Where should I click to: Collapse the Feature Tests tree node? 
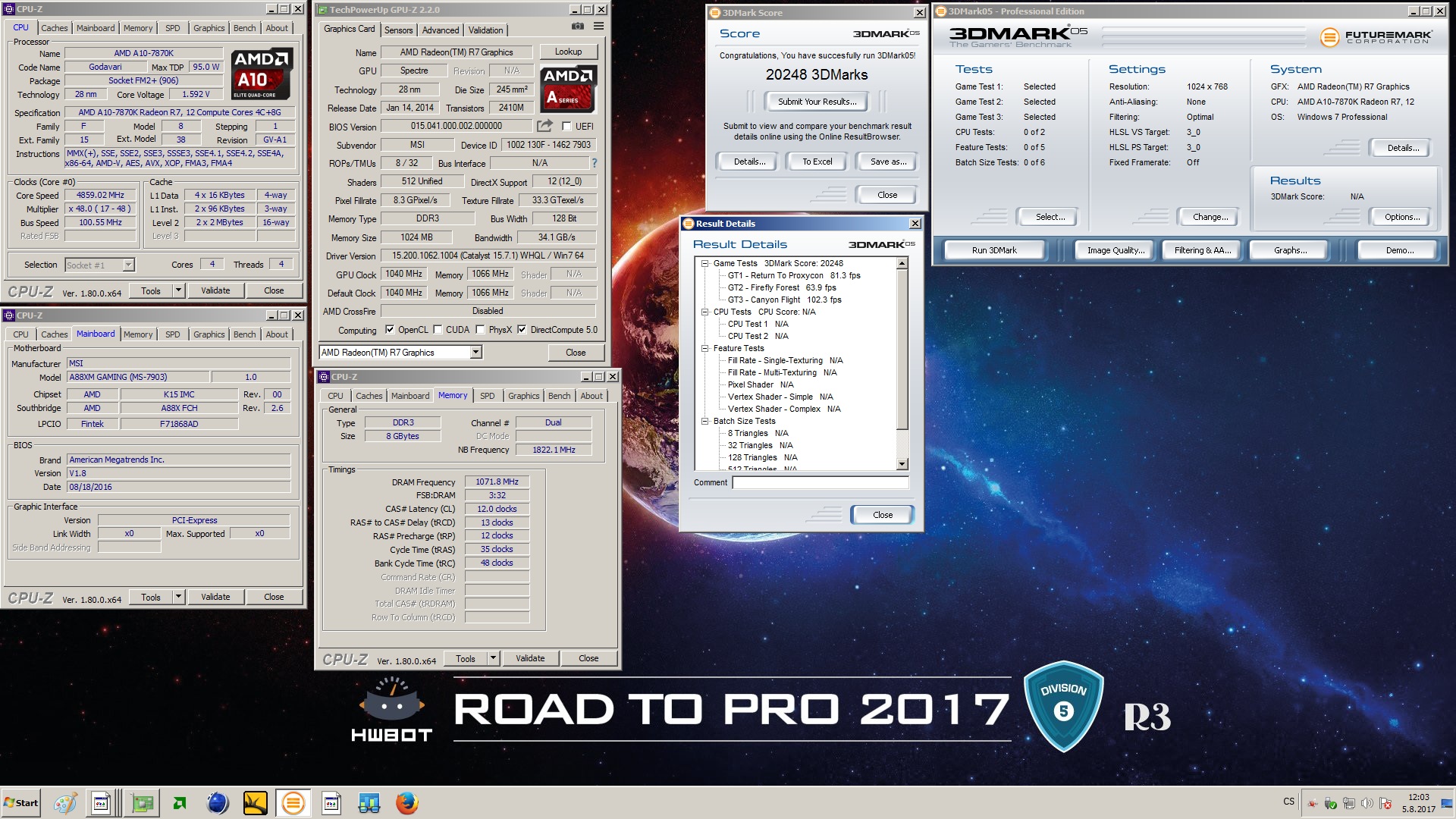(704, 348)
